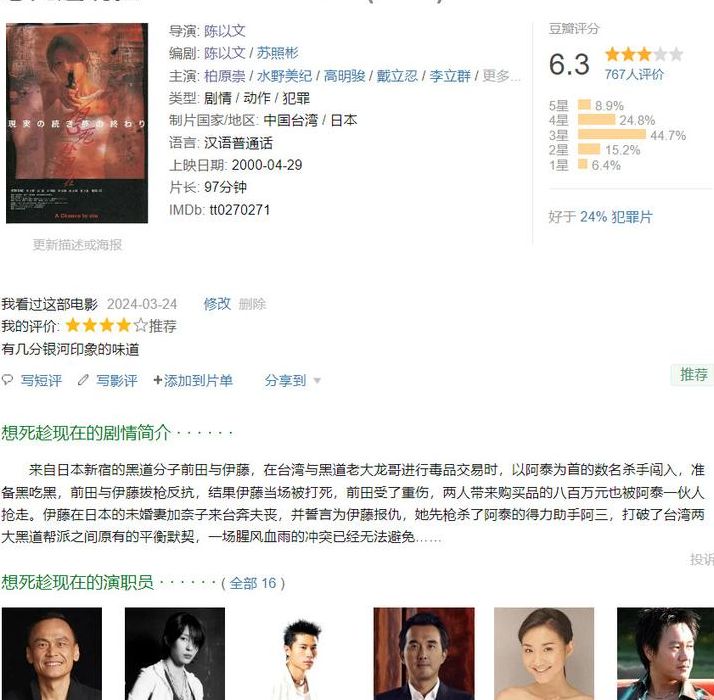Click the plus icon of 添加到片单
Viewport: 714px width, 700px height.
coord(158,380)
